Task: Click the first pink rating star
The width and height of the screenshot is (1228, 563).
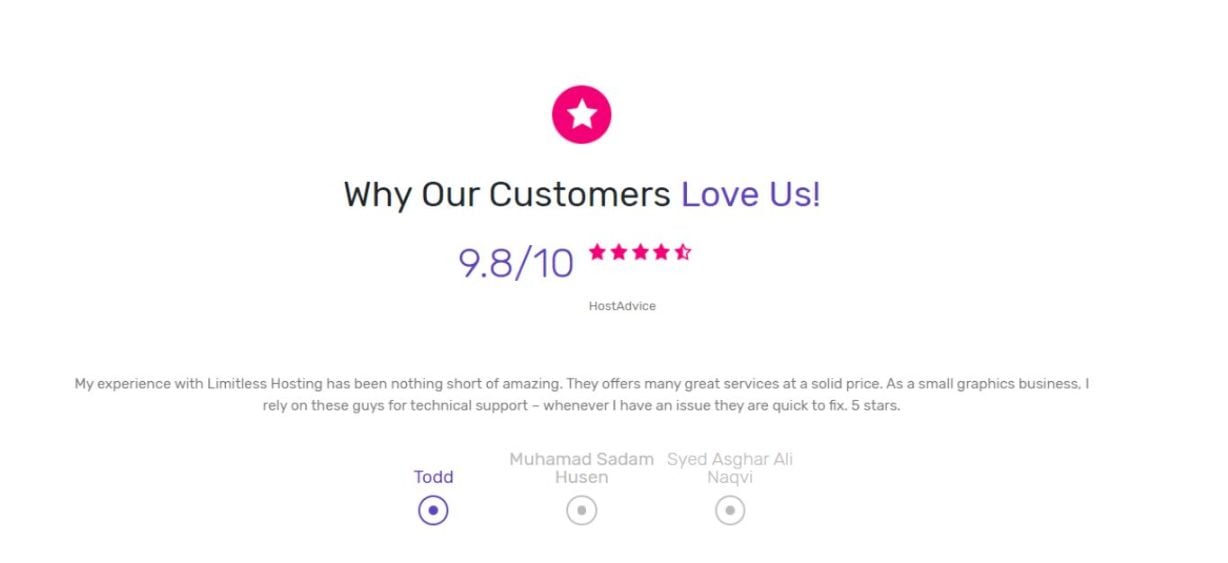Action: point(598,252)
